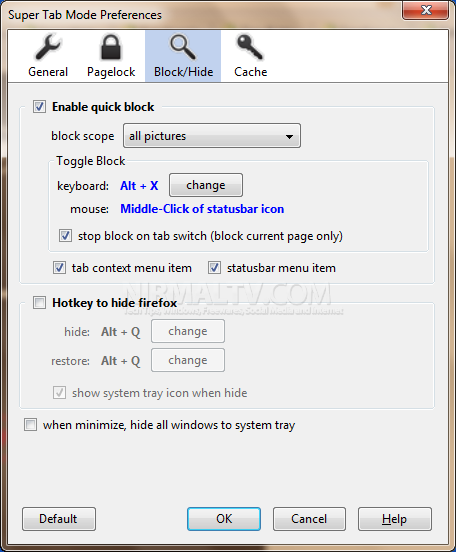Toggle show system tray icon when hide

coord(59,393)
